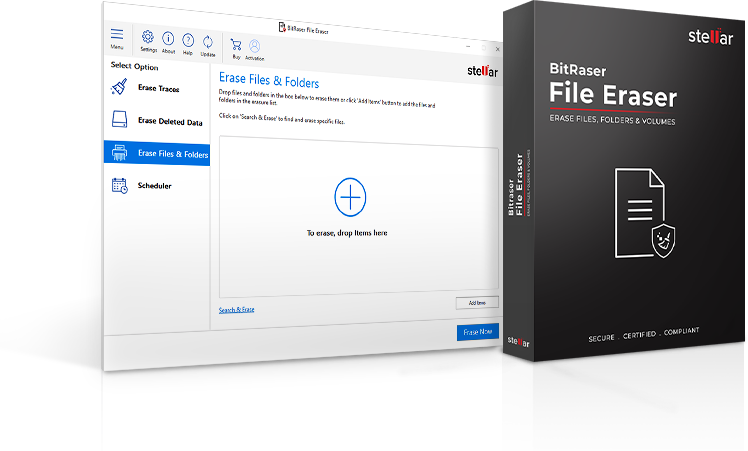748x451 pixels.
Task: Click the BitRaser File Eraser title bar icon
Action: [282, 27]
